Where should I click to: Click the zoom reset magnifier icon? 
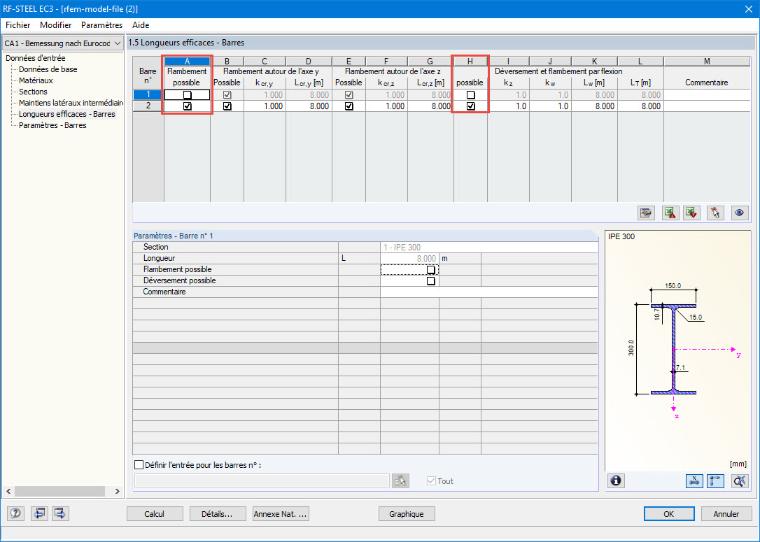click(740, 480)
